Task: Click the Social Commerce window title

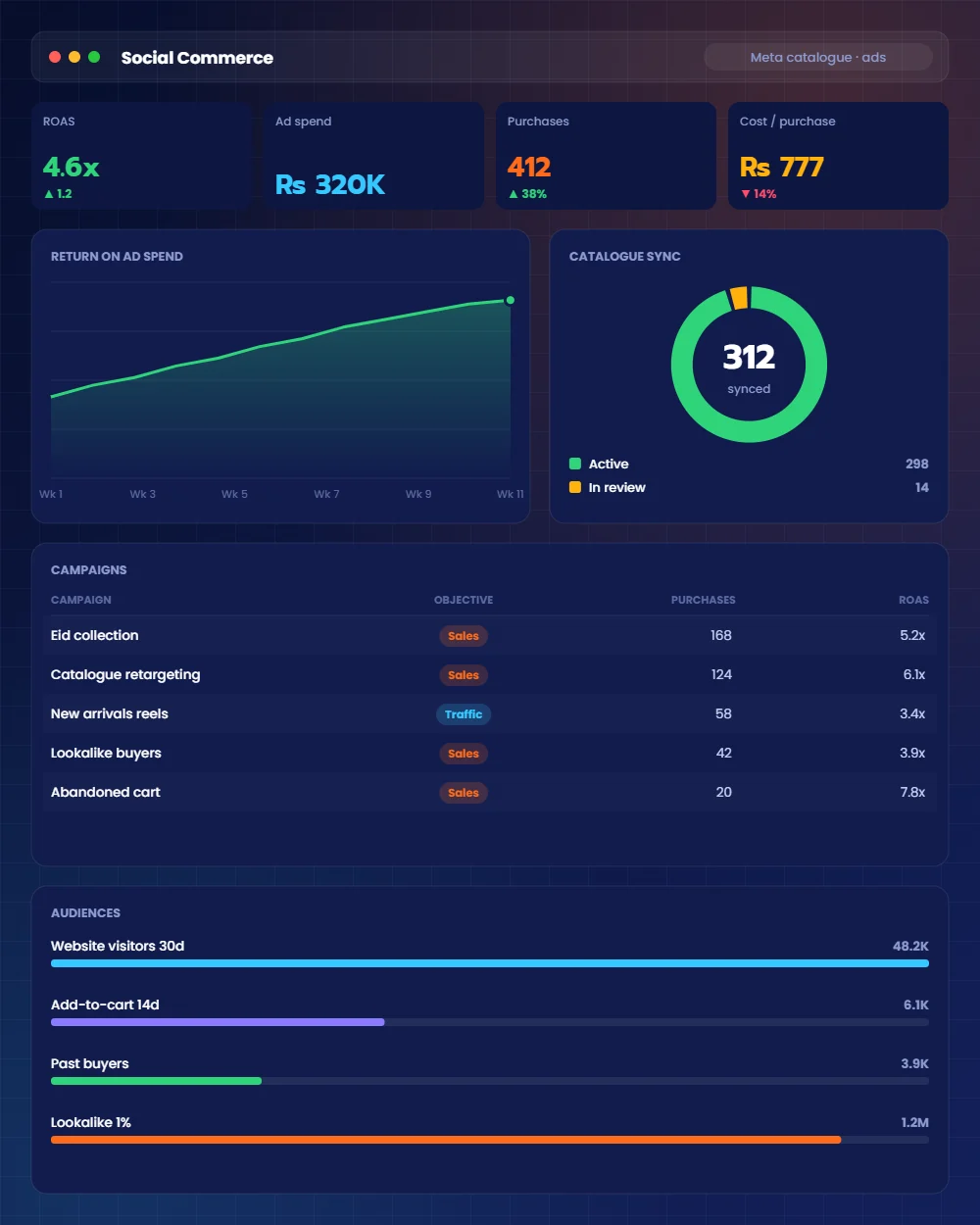Action: pyautogui.click(x=197, y=57)
